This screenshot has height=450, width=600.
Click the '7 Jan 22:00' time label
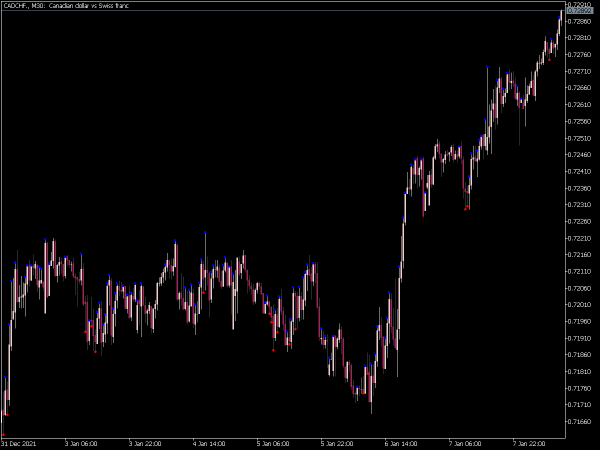529,444
